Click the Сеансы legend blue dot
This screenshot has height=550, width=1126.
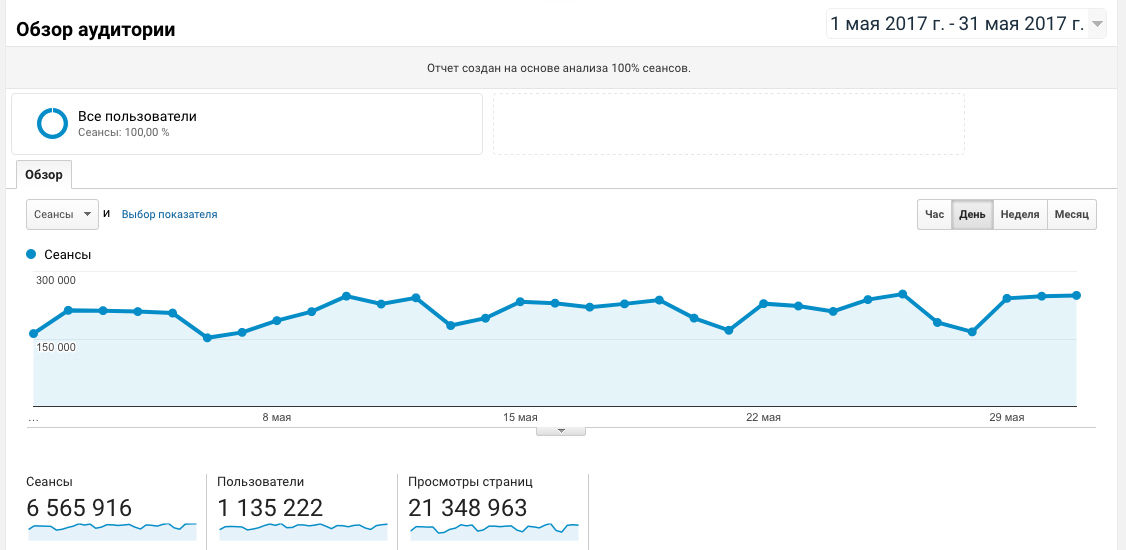coord(31,254)
